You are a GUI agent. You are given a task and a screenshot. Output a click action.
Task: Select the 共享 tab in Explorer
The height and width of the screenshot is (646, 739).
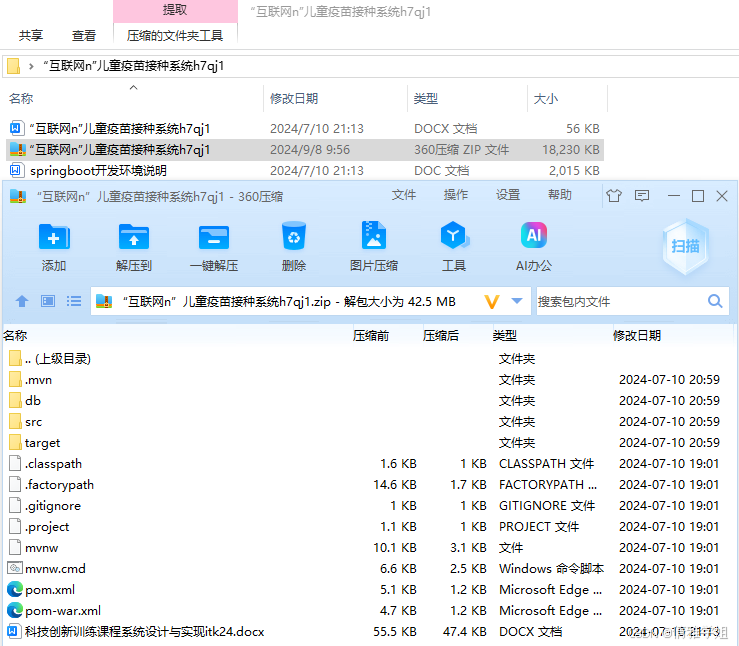point(31,36)
